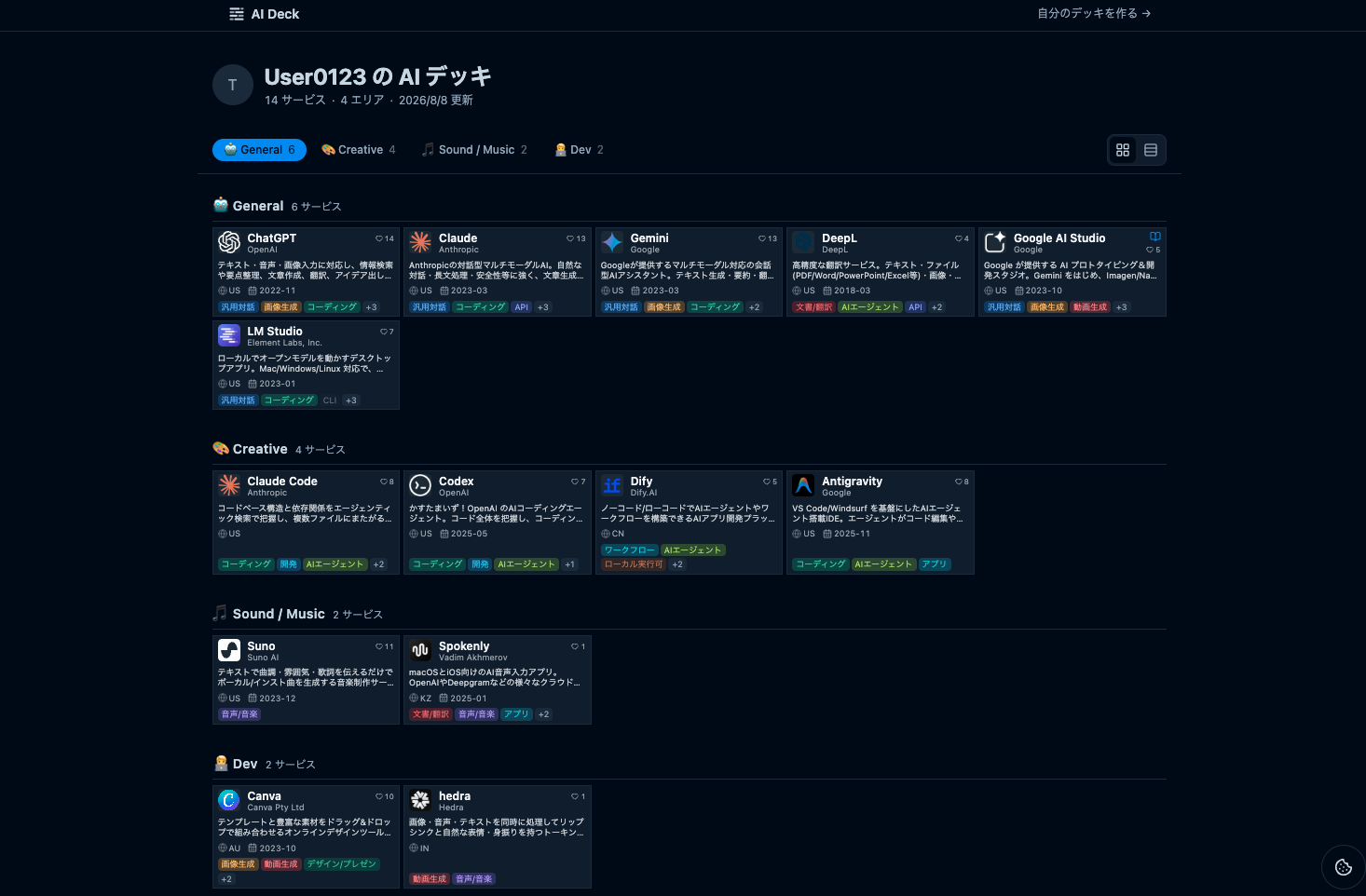Click the Dify logo icon

pyautogui.click(x=612, y=485)
